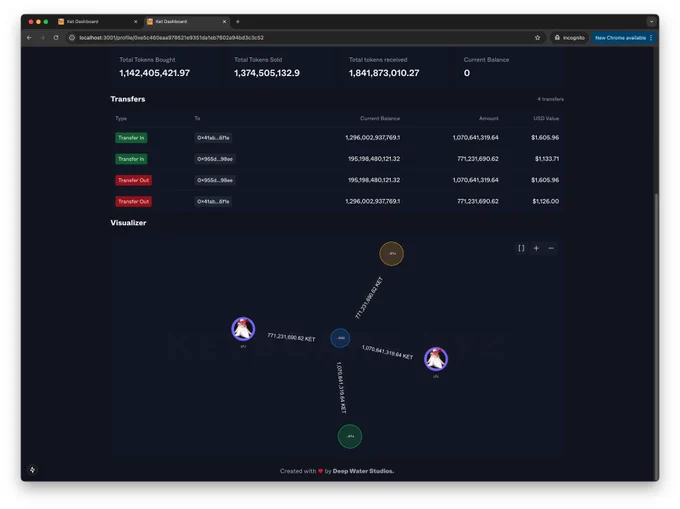
Task: Expand the tab search chevron
Action: (x=651, y=21)
